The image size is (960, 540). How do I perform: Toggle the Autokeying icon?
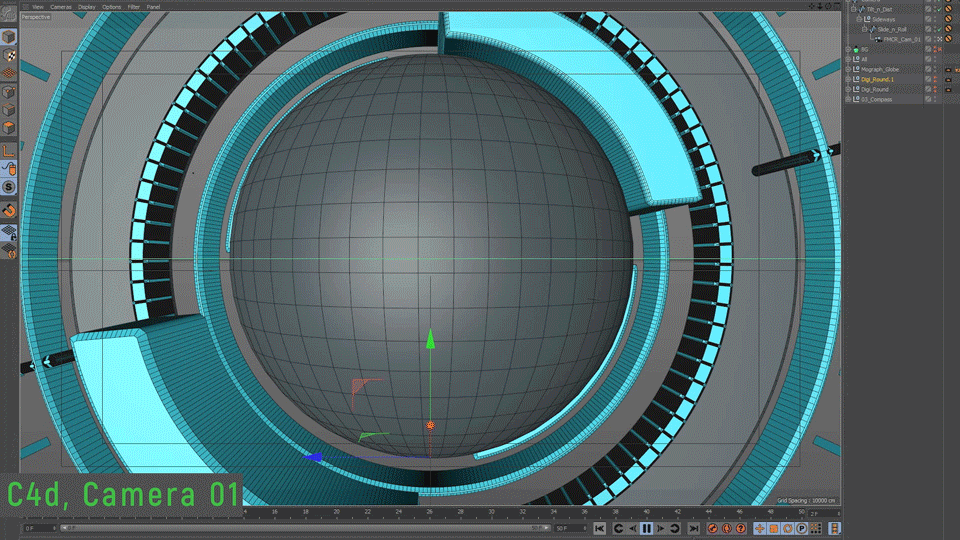coord(727,528)
